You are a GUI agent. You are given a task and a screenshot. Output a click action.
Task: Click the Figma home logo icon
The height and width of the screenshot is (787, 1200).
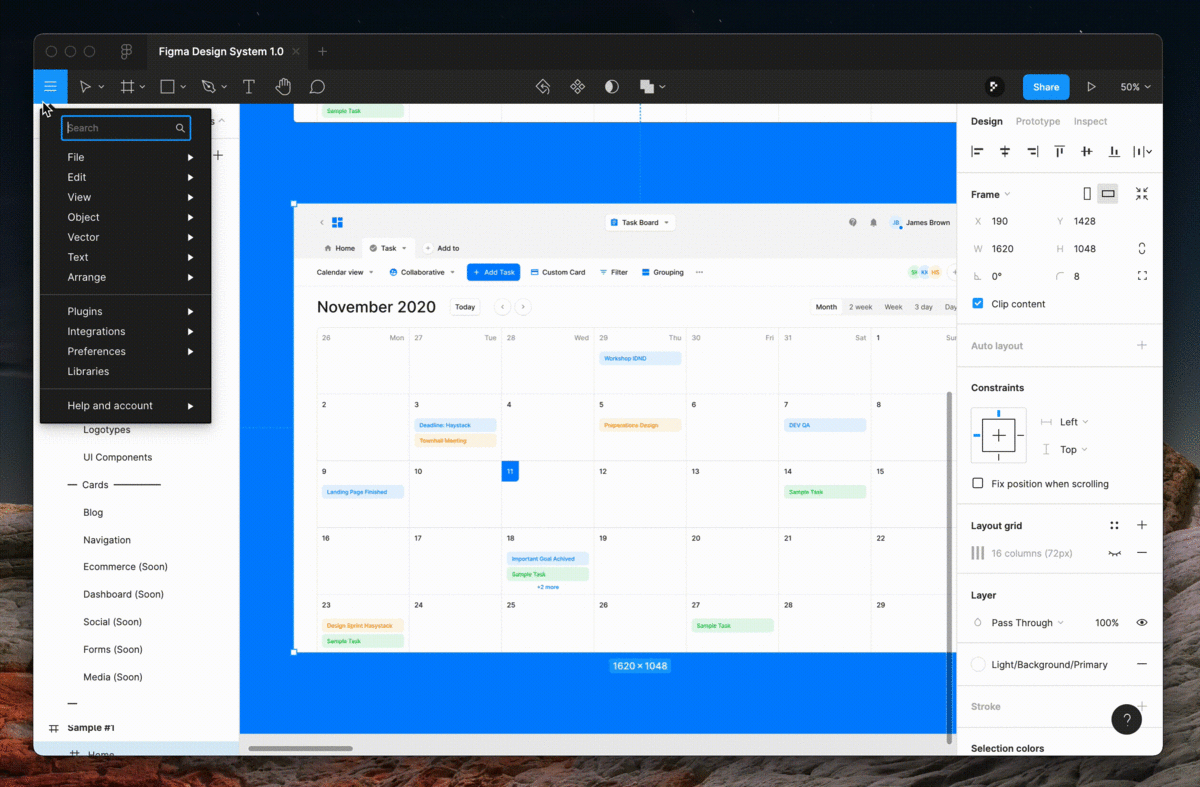126,52
